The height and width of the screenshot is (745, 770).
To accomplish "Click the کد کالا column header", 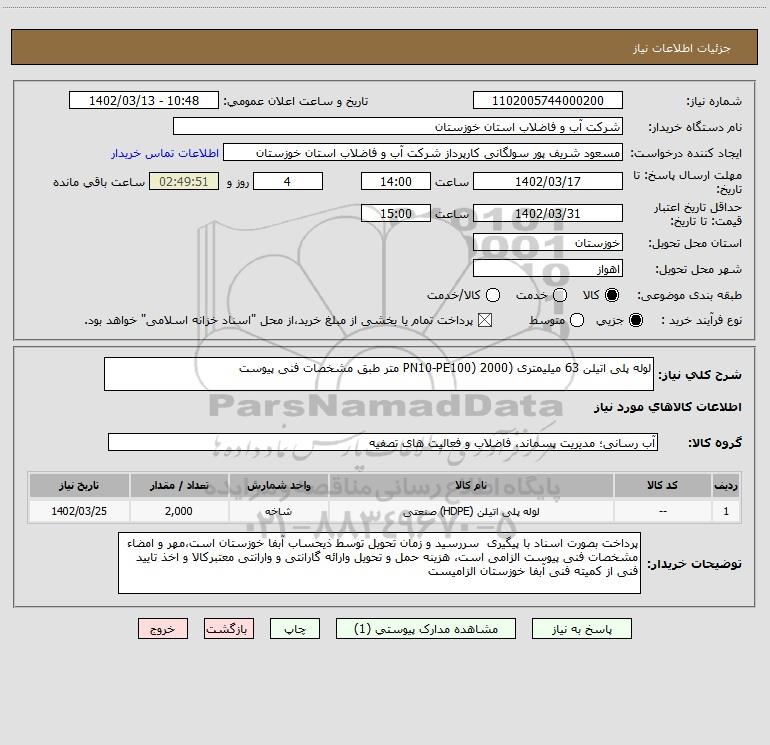I will [x=662, y=486].
